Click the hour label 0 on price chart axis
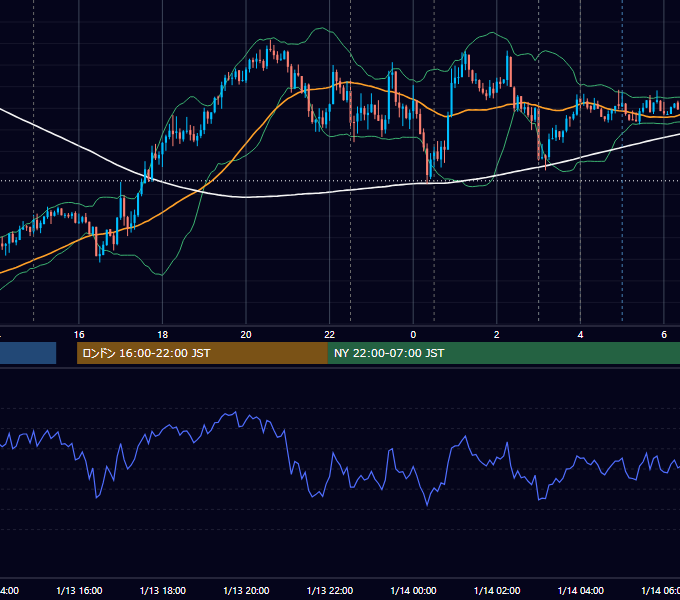The image size is (680, 600). point(413,335)
